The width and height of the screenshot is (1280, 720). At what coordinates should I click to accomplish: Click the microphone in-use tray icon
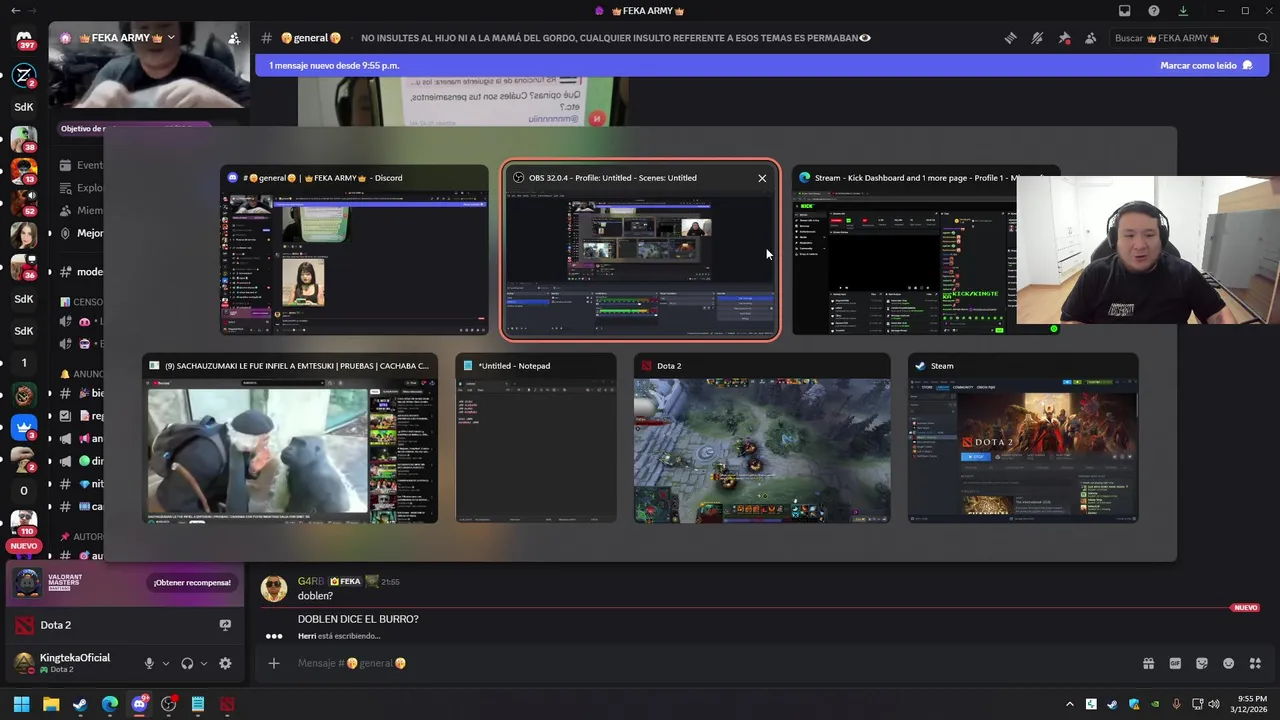pos(1177,704)
